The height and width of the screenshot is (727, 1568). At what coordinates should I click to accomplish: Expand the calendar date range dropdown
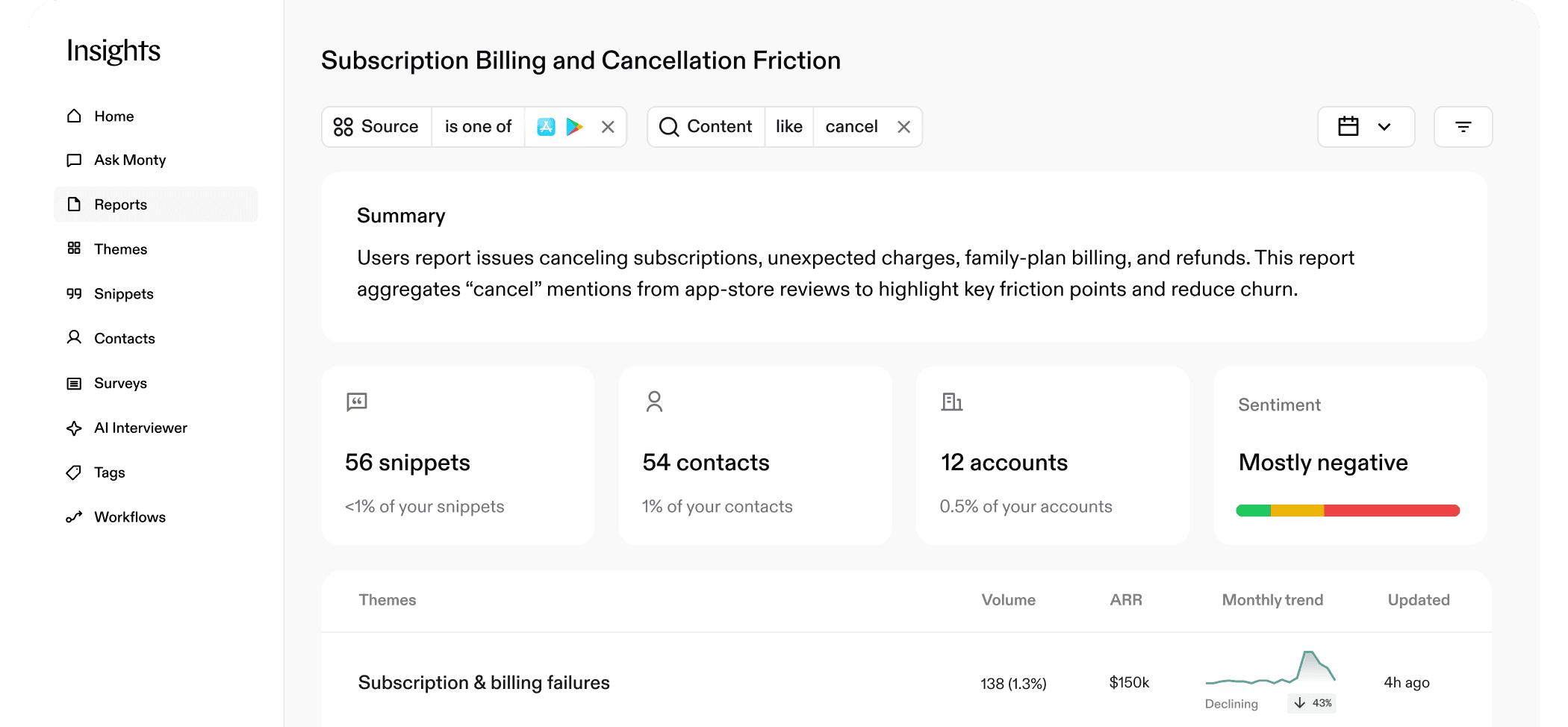tap(1366, 127)
